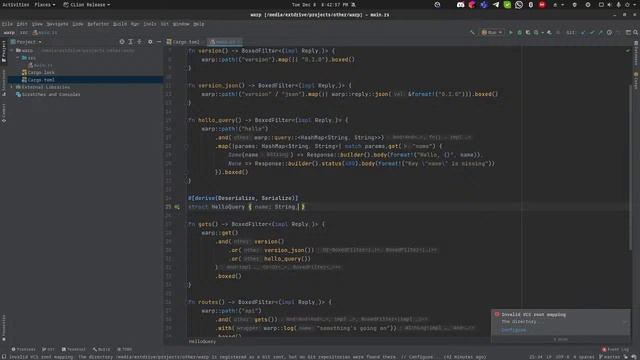Click Git Push arrow icon
The width and height of the screenshot is (640, 360).
[600, 32]
